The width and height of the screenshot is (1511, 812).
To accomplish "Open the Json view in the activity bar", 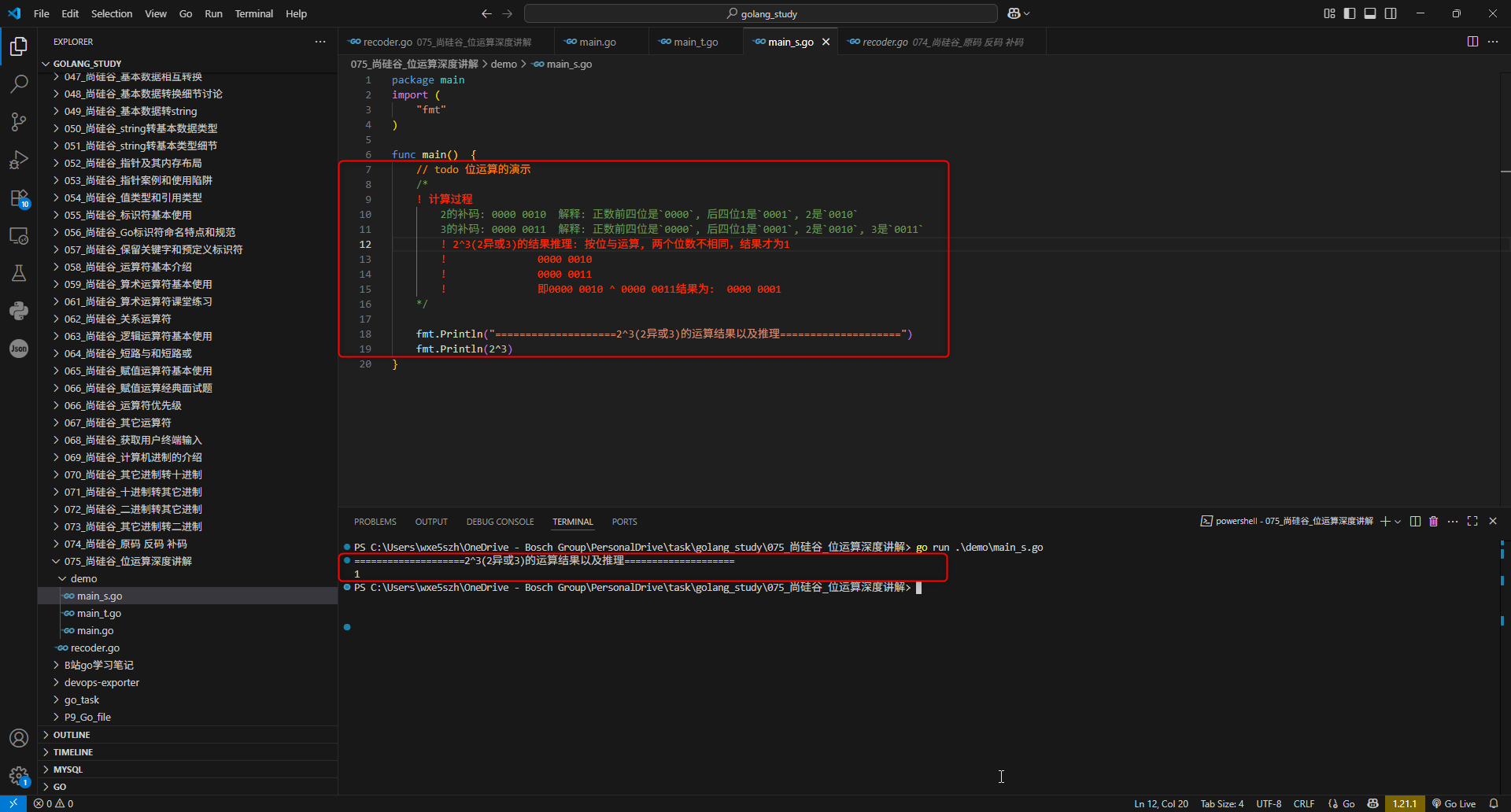I will [x=19, y=349].
